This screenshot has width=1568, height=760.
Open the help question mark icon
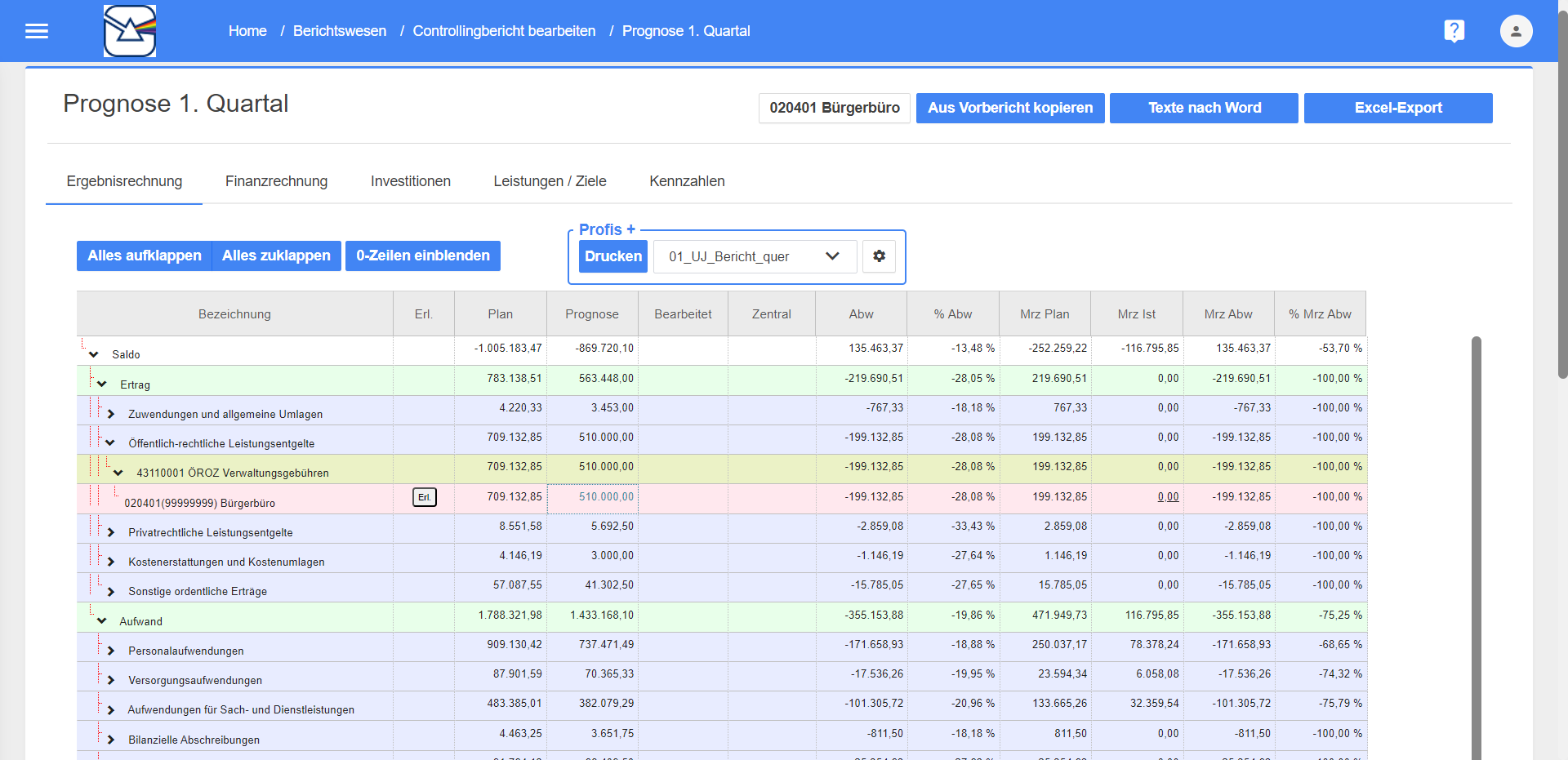(1454, 31)
